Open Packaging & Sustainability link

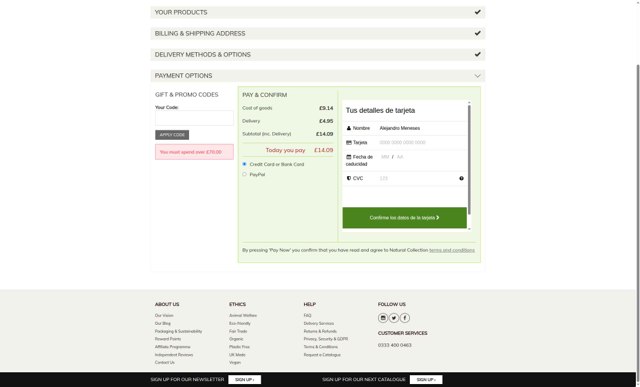[x=178, y=331]
